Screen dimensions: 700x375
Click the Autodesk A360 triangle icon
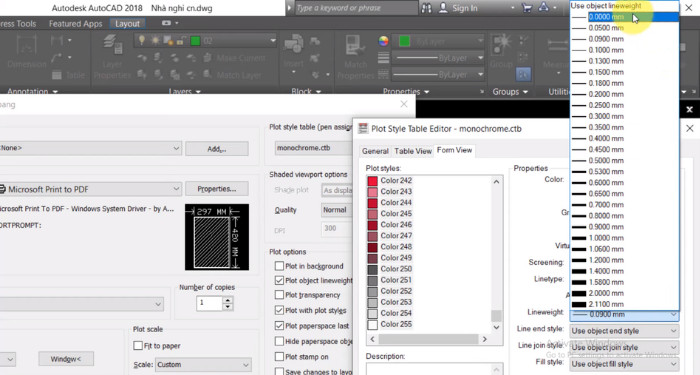tap(543, 7)
